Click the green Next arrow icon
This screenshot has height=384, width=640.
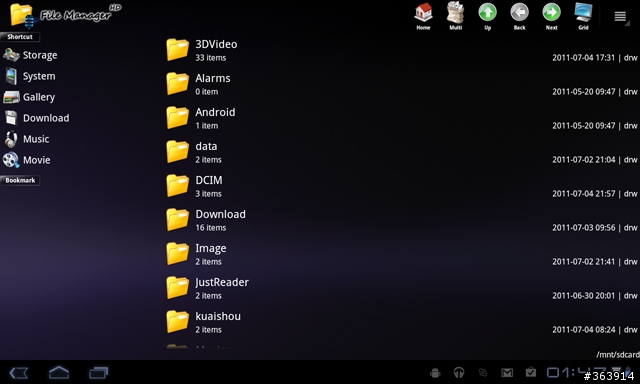551,16
